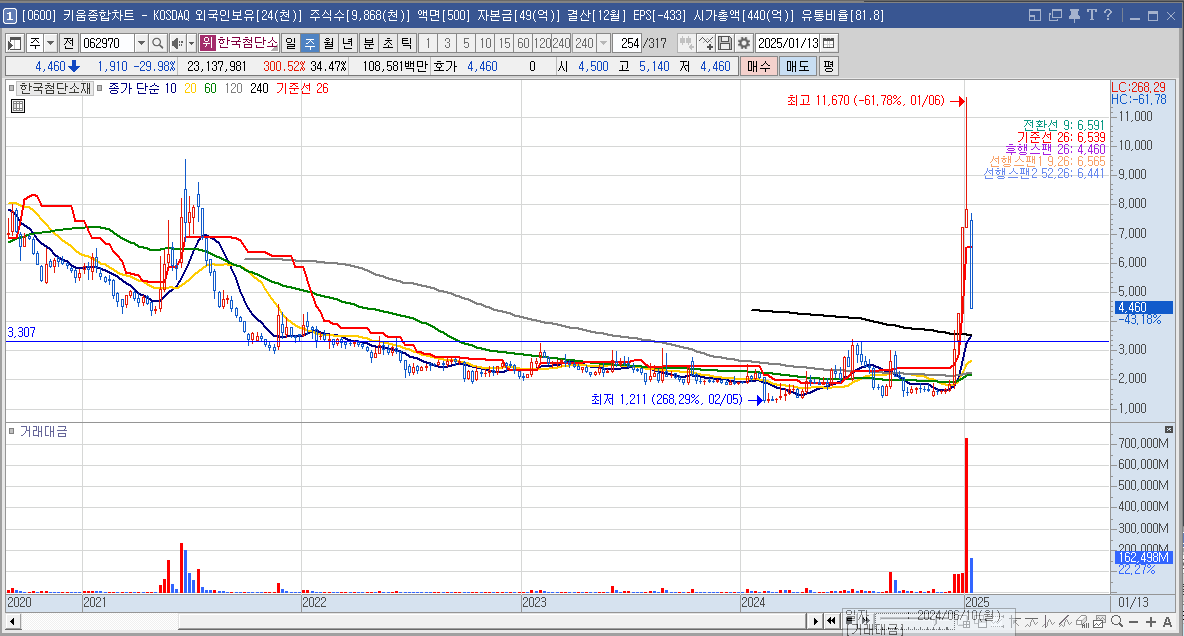
Task: Select daily period 일
Action: pos(291,44)
